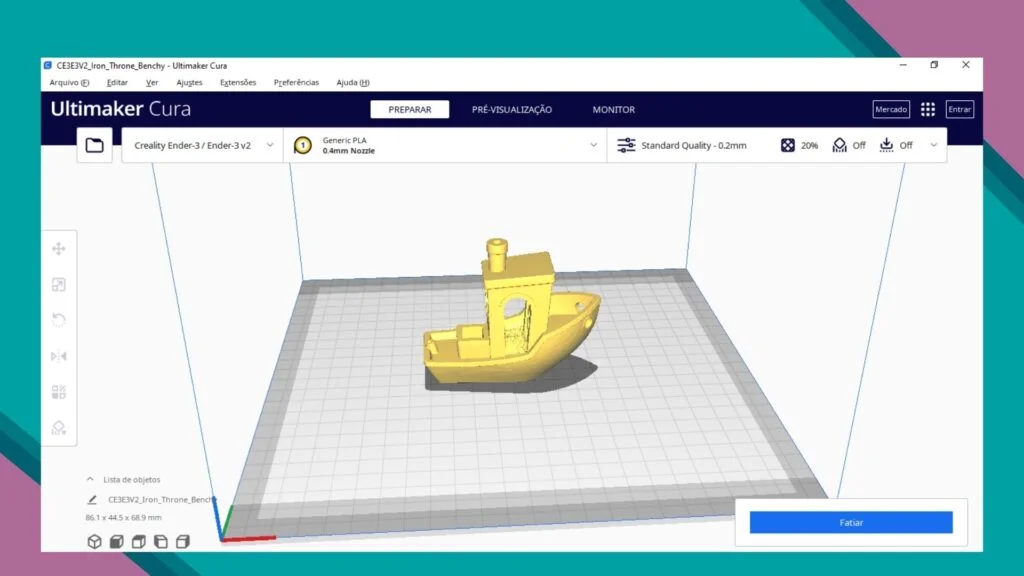The image size is (1024, 576).
Task: Click the 86.1 x 44.5 x 68.9 mm dimensions
Action: tap(123, 517)
